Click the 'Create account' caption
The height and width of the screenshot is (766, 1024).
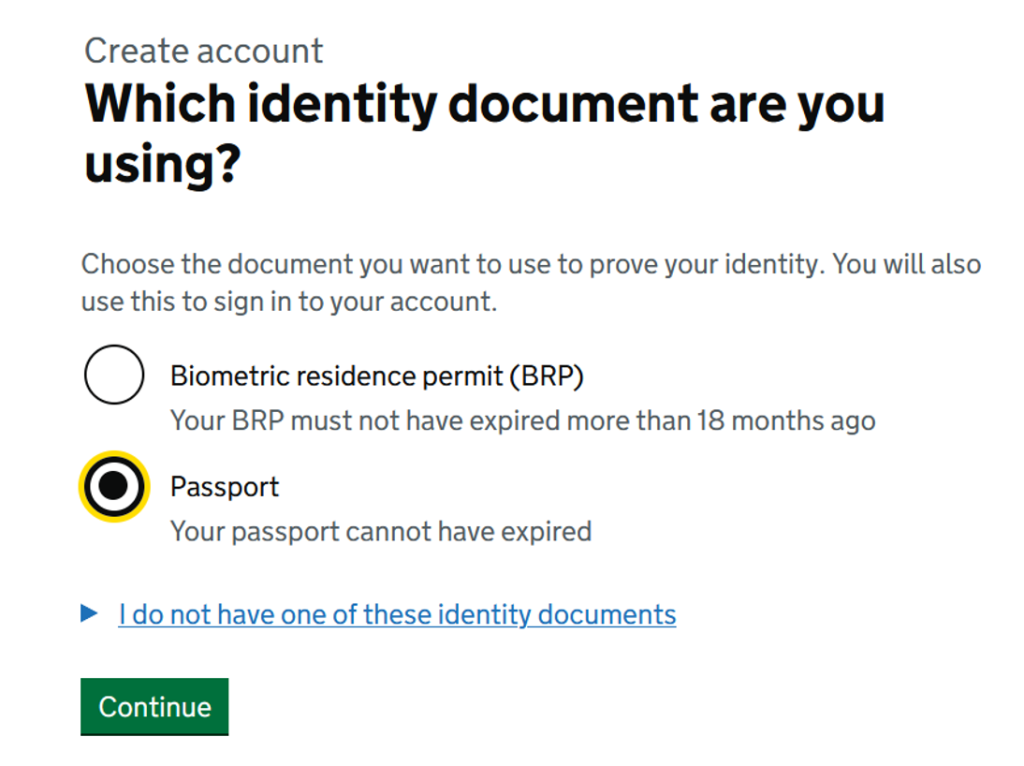[x=204, y=51]
